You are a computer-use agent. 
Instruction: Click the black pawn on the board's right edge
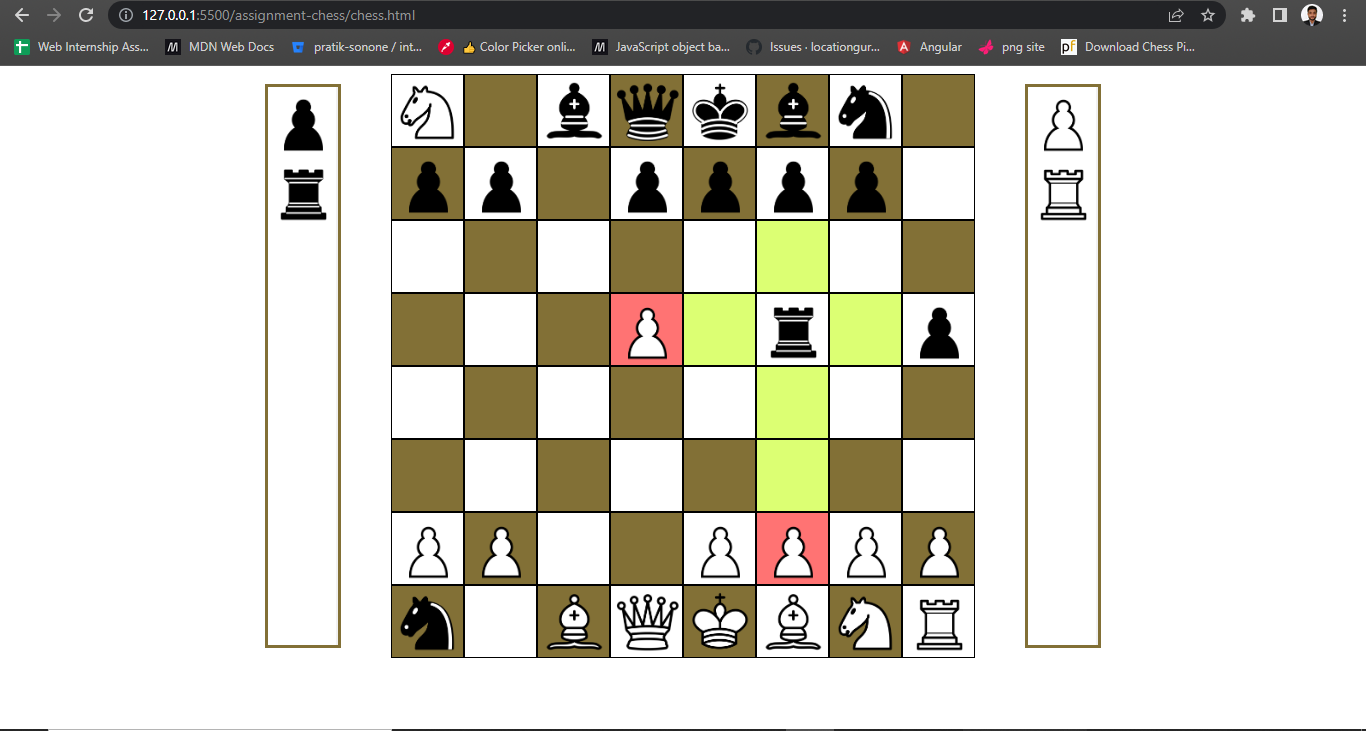[938, 329]
